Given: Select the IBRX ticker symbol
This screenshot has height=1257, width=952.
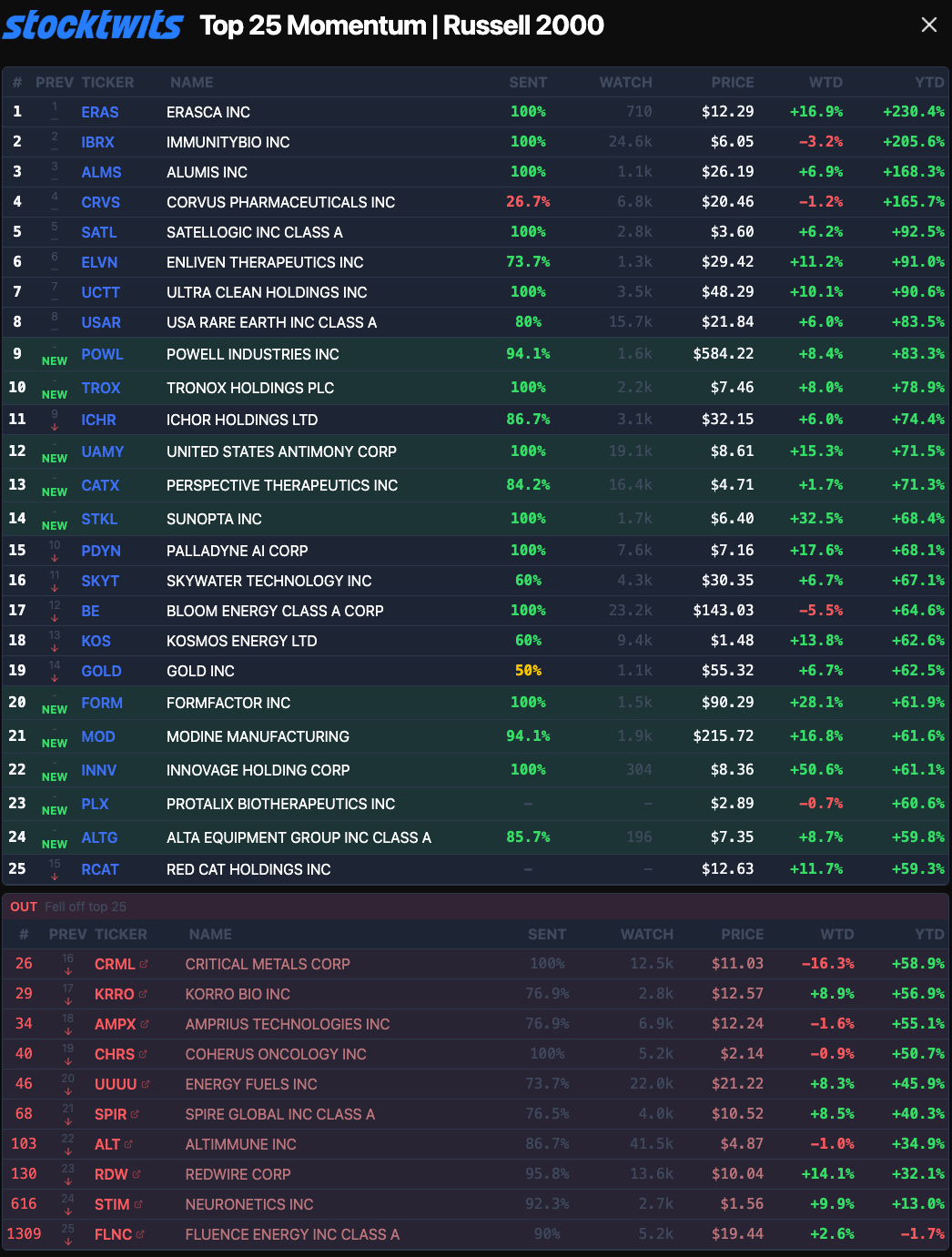Looking at the screenshot, I should [97, 142].
